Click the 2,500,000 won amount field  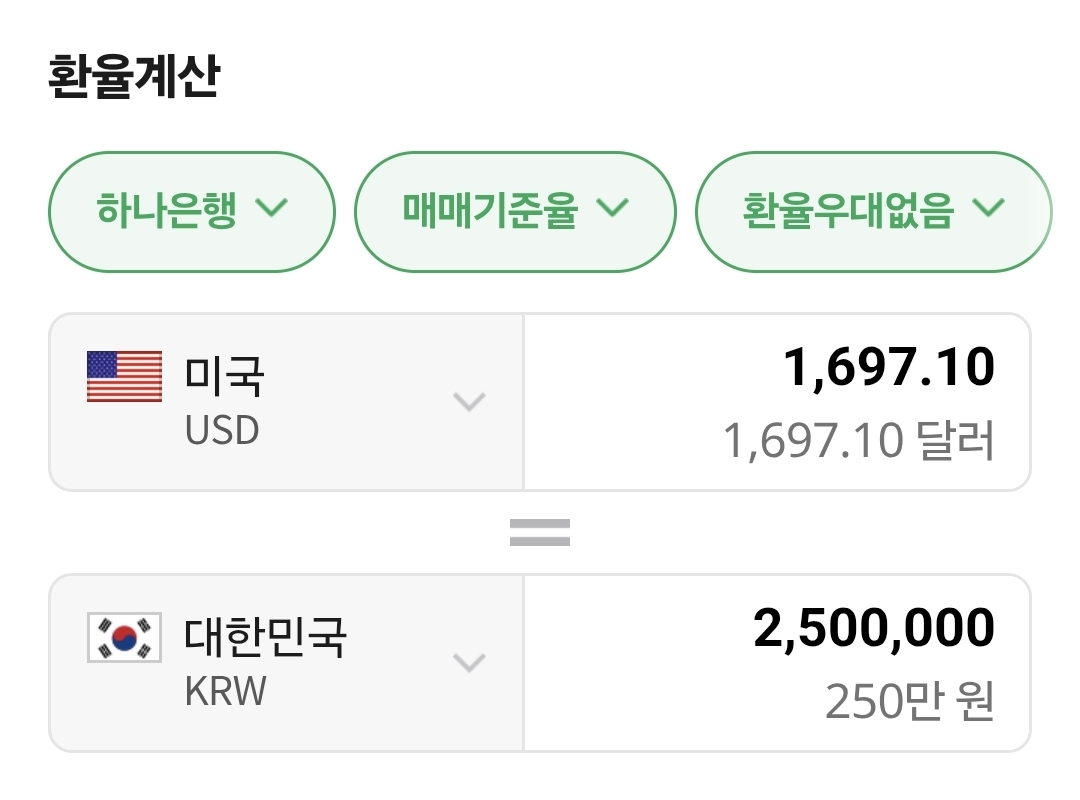pyautogui.click(x=873, y=628)
